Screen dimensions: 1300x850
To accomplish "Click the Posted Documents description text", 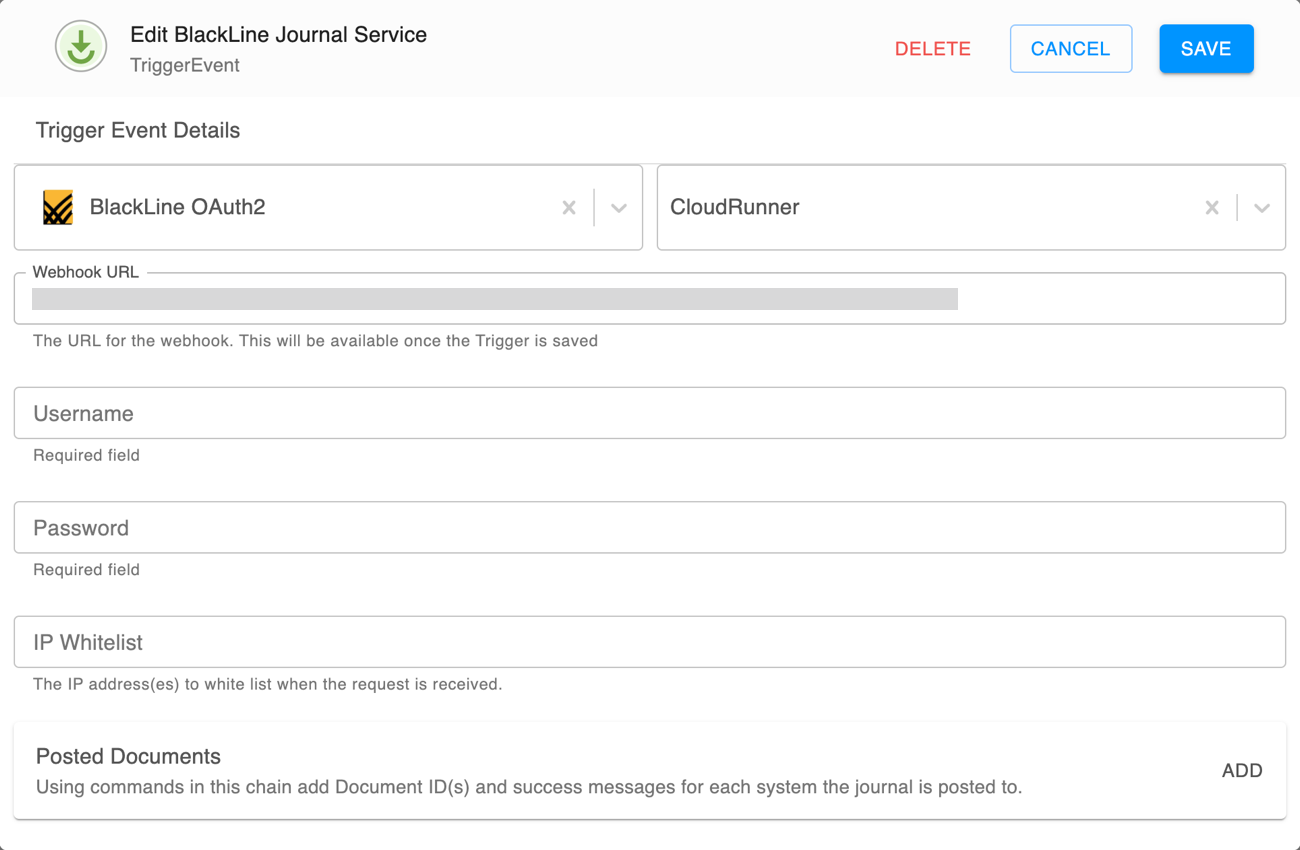I will point(529,787).
